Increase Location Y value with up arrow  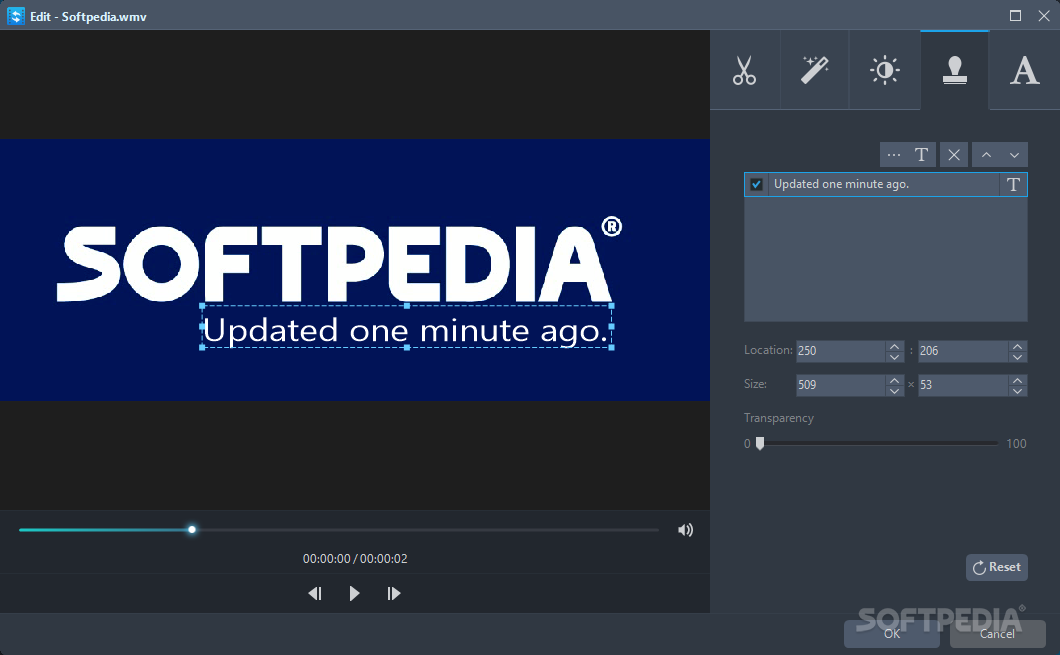tap(1017, 346)
